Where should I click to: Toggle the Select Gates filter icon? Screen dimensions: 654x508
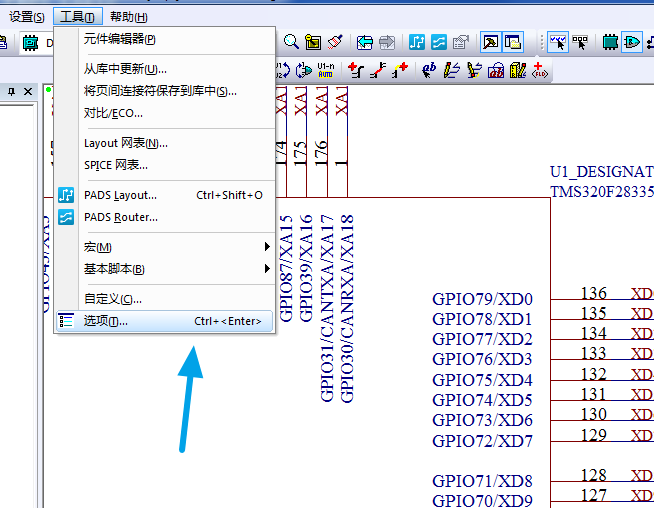[632, 42]
